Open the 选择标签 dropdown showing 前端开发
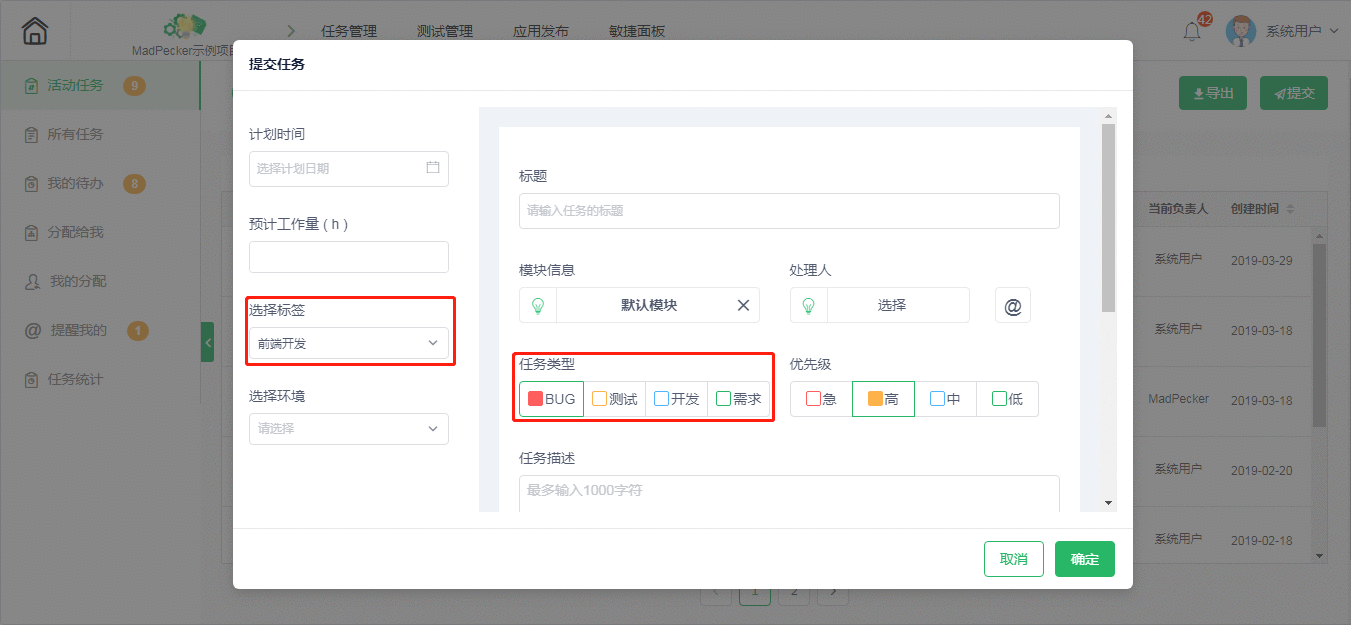 coord(348,342)
